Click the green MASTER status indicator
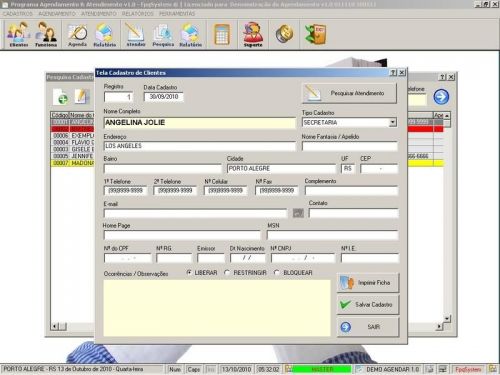The width and height of the screenshot is (500, 375). tap(322, 369)
